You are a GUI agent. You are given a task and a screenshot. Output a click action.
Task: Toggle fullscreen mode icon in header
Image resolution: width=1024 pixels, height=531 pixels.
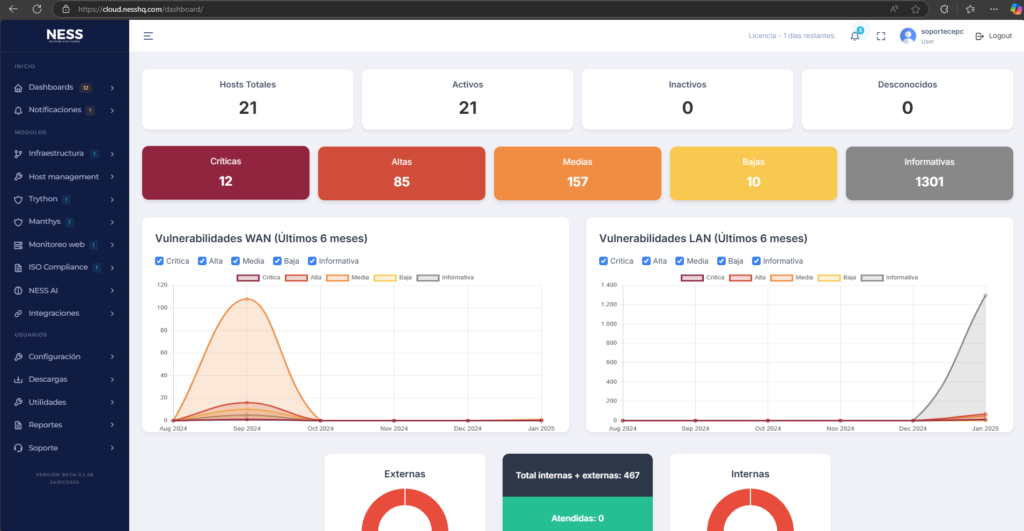[881, 36]
